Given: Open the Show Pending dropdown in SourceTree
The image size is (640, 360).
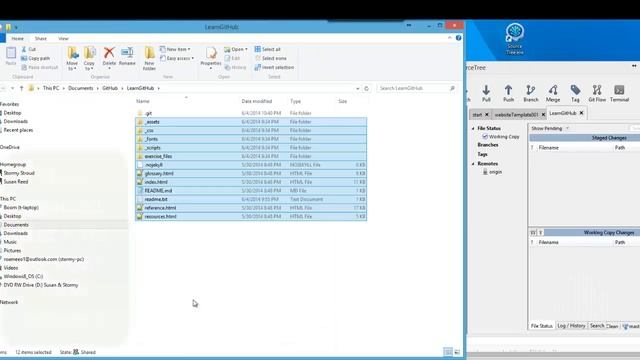Looking at the screenshot, I should pos(550,128).
